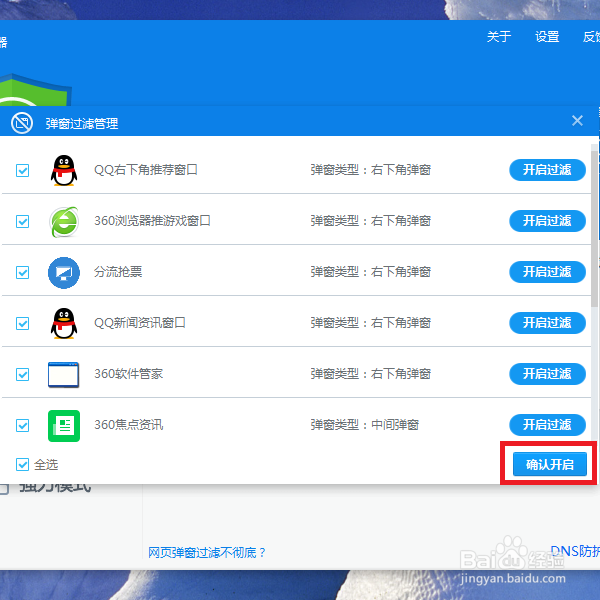Click 开启过滤 for 分流抢票

(547, 272)
